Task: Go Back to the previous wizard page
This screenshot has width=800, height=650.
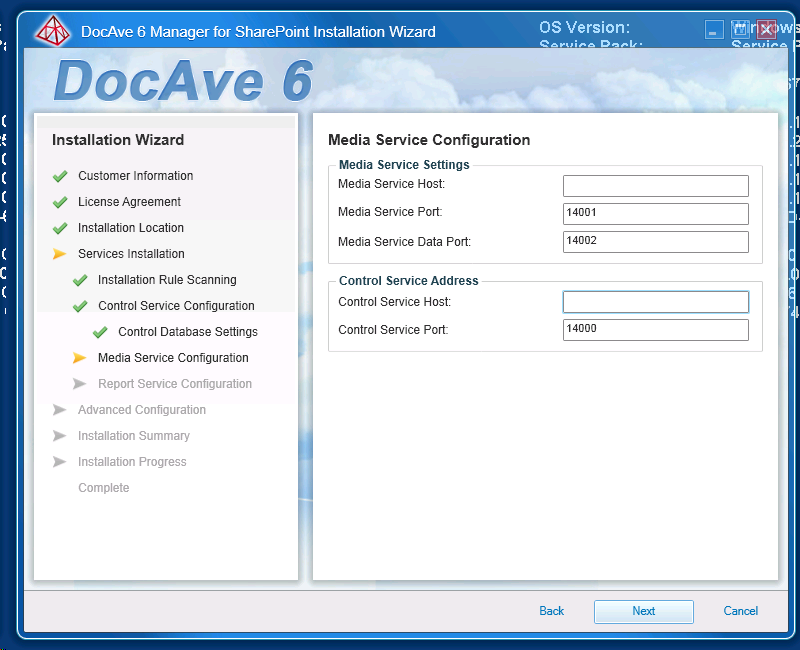Action: (x=551, y=611)
